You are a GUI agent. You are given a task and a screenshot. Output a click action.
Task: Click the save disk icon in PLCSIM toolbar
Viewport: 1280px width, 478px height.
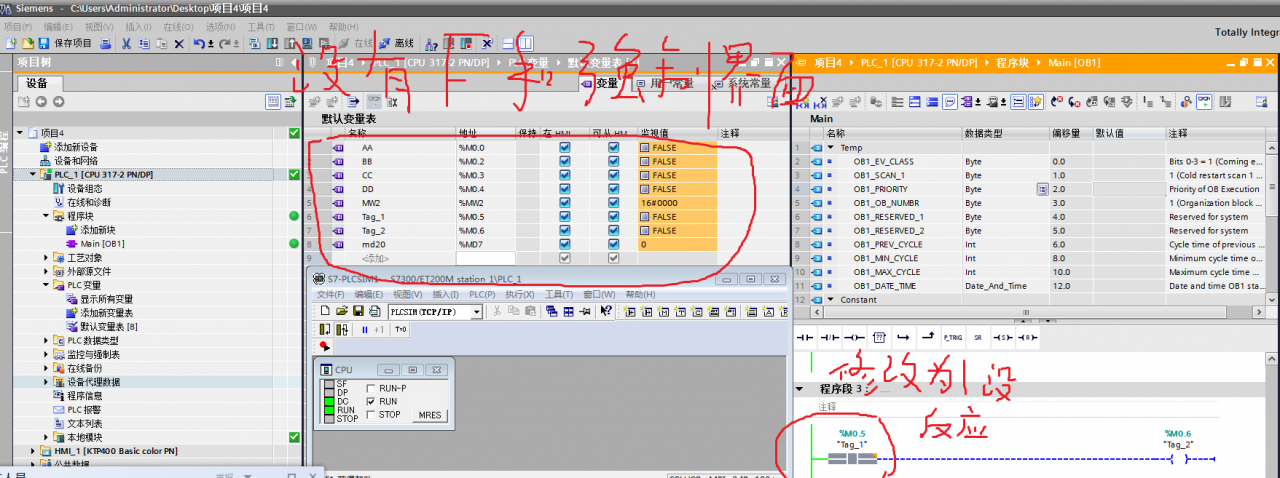coord(358,311)
